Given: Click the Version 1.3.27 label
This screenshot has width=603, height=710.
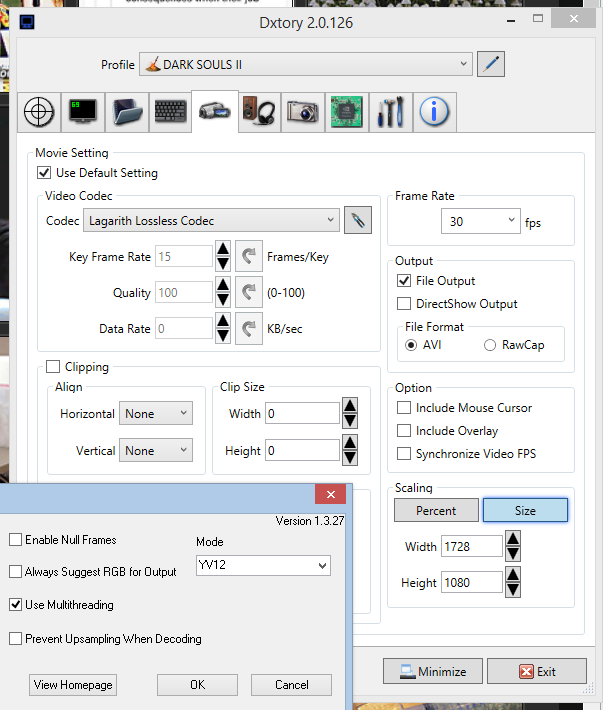Looking at the screenshot, I should [x=310, y=521].
